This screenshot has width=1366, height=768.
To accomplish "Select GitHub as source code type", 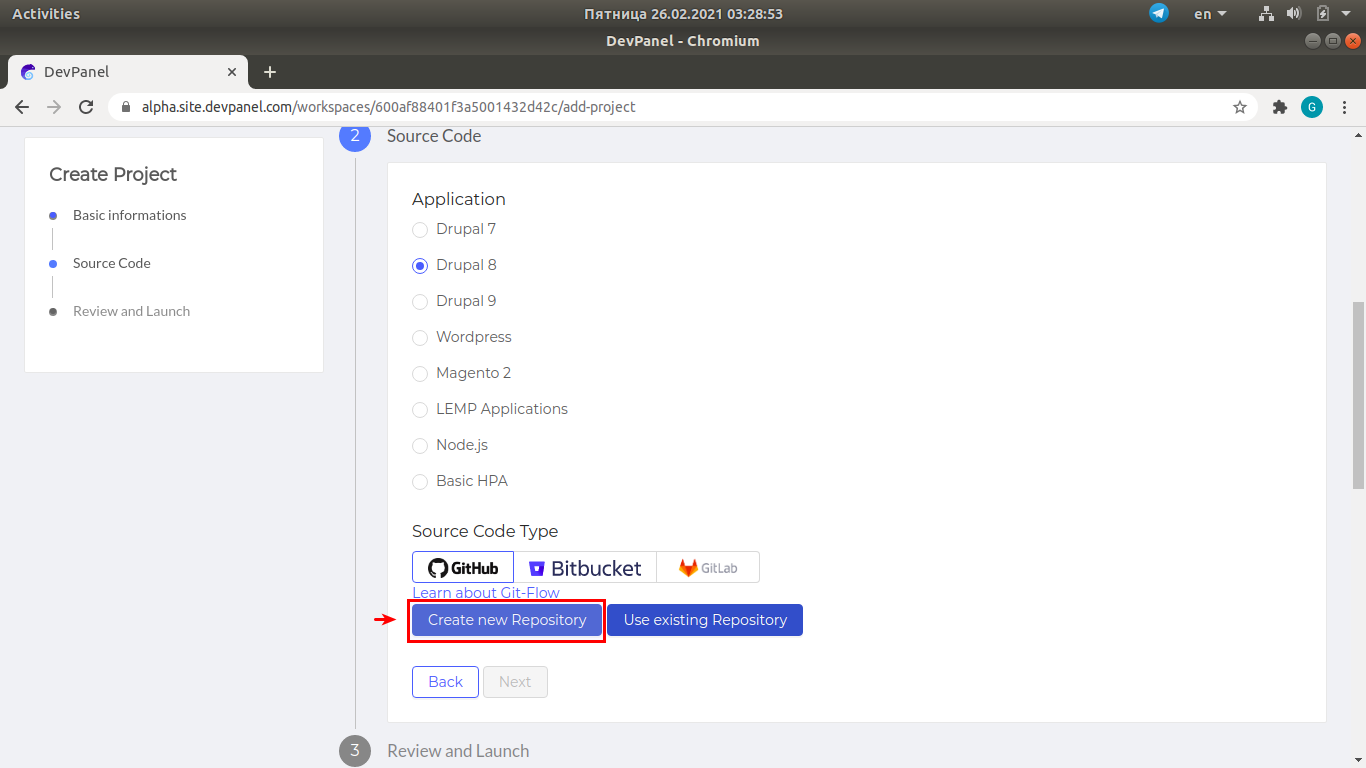I will pyautogui.click(x=462, y=566).
